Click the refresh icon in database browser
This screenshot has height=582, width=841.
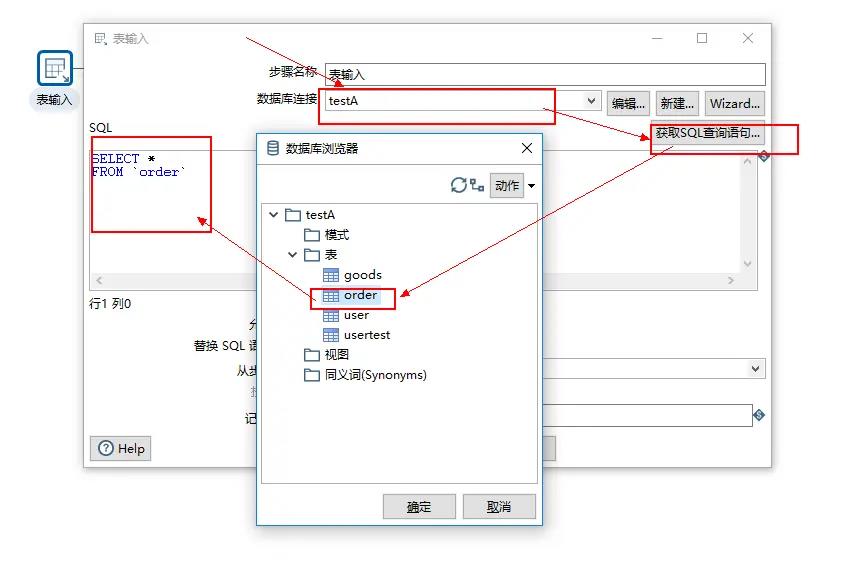coord(458,185)
